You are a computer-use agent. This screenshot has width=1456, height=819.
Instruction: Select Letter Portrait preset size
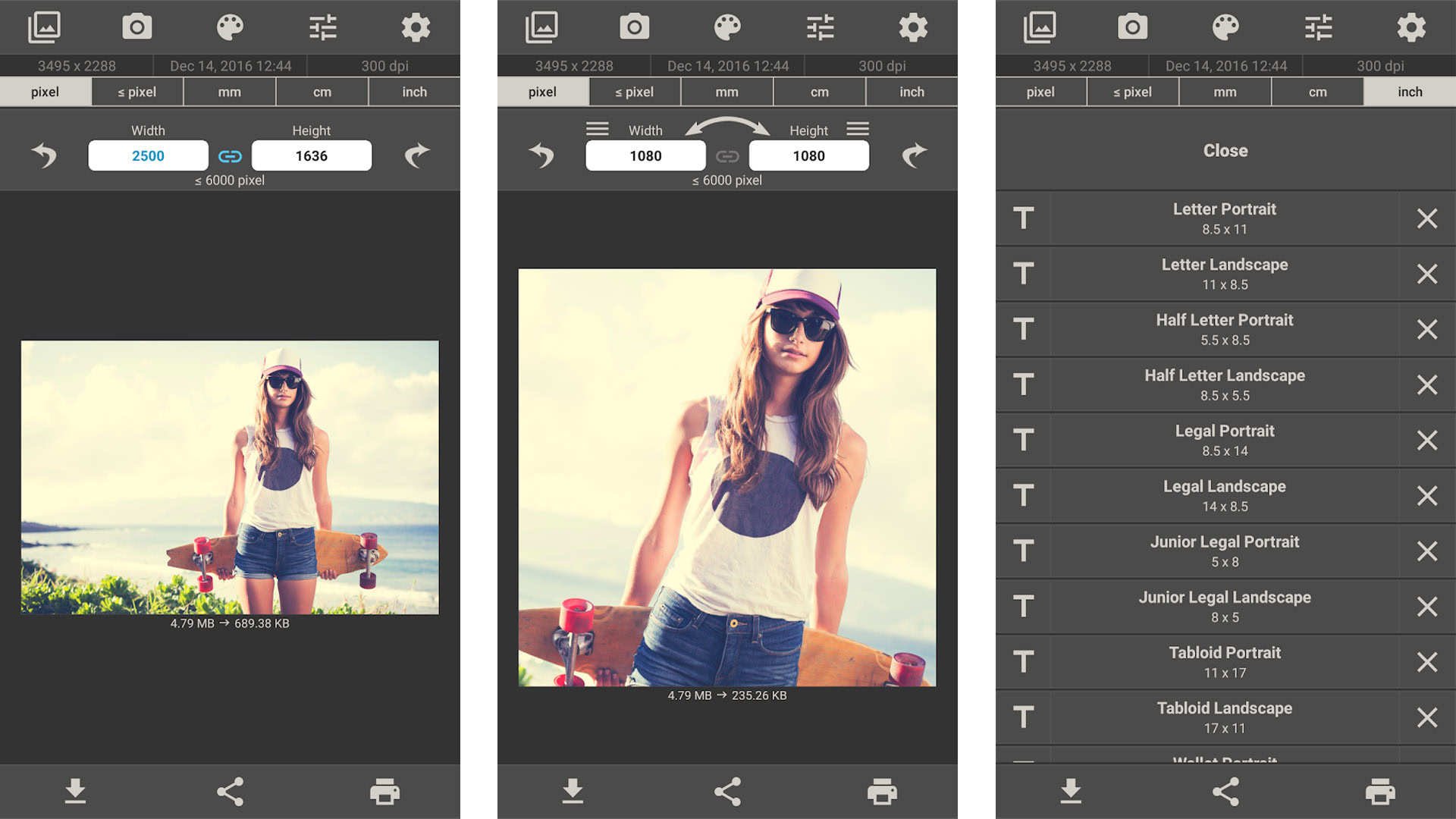pyautogui.click(x=1224, y=217)
